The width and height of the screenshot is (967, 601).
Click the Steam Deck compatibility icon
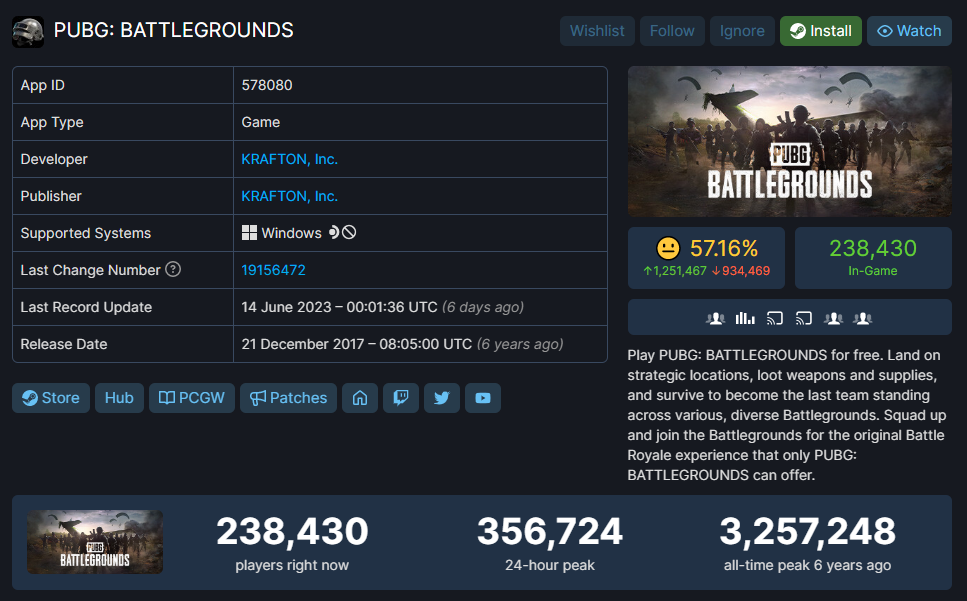coord(334,232)
